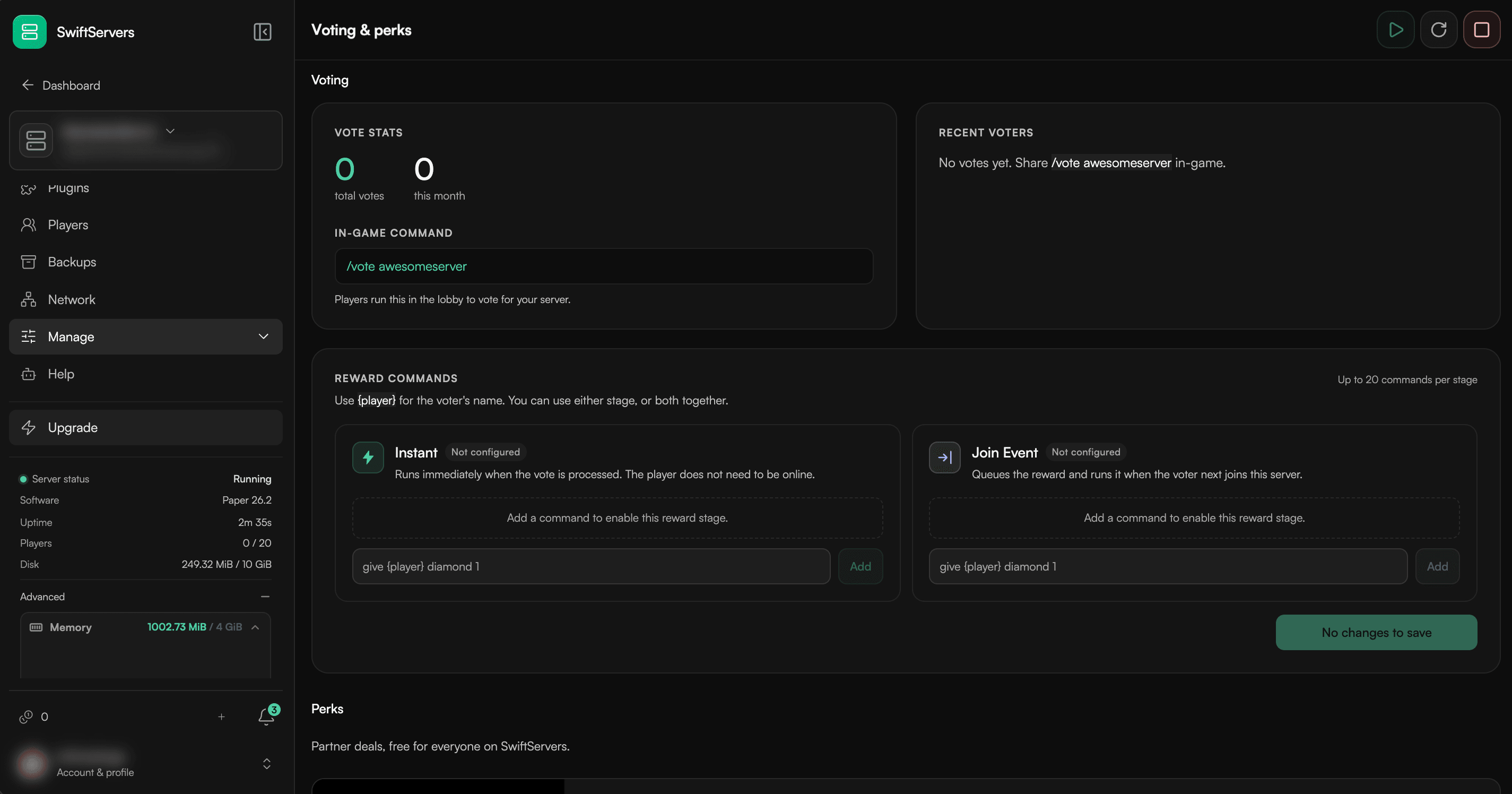The image size is (1512, 794).
Task: Click the Help robot icon
Action: pos(28,374)
